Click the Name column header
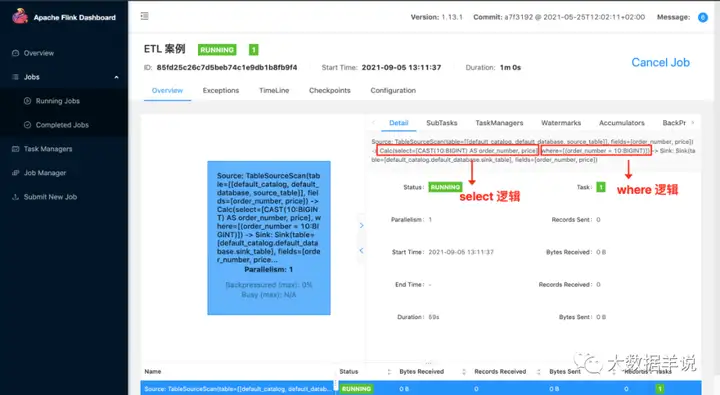Screen dimensions: 720x395 (153, 372)
